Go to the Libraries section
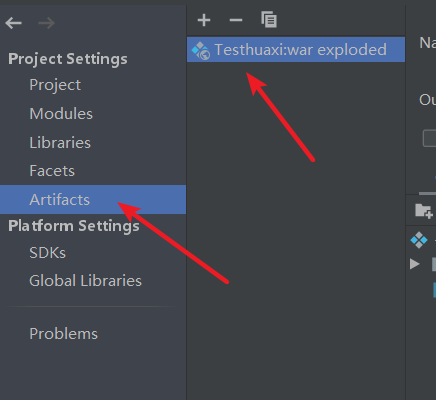The height and width of the screenshot is (400, 436). coord(60,143)
